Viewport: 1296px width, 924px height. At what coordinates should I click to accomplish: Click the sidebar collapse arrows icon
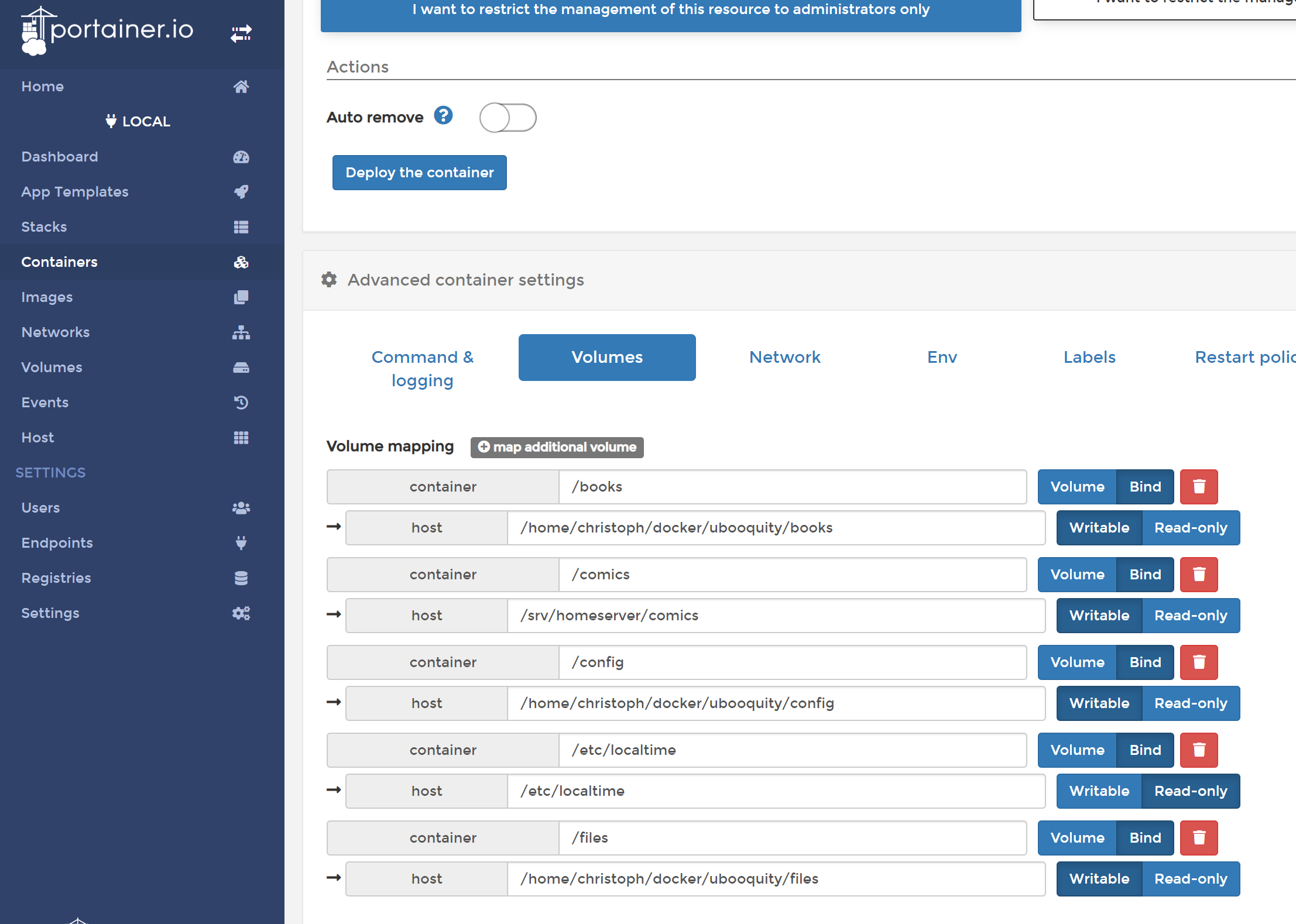[x=241, y=33]
